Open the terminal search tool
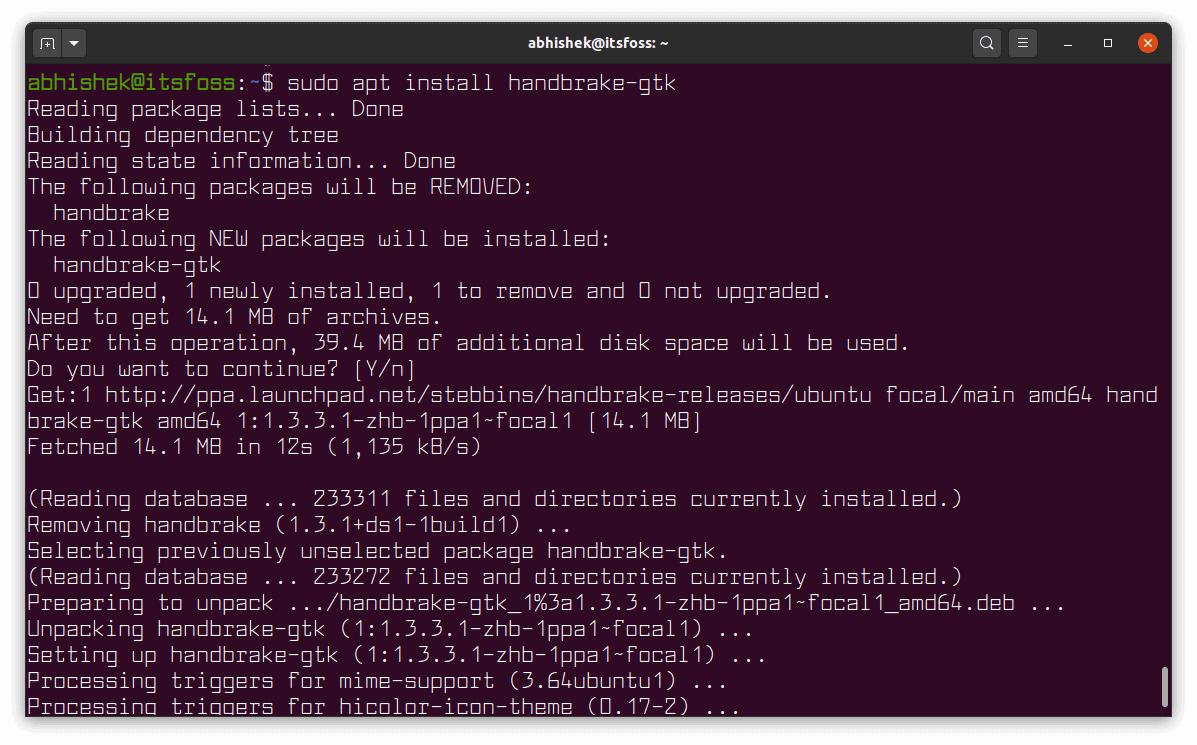 pyautogui.click(x=987, y=43)
